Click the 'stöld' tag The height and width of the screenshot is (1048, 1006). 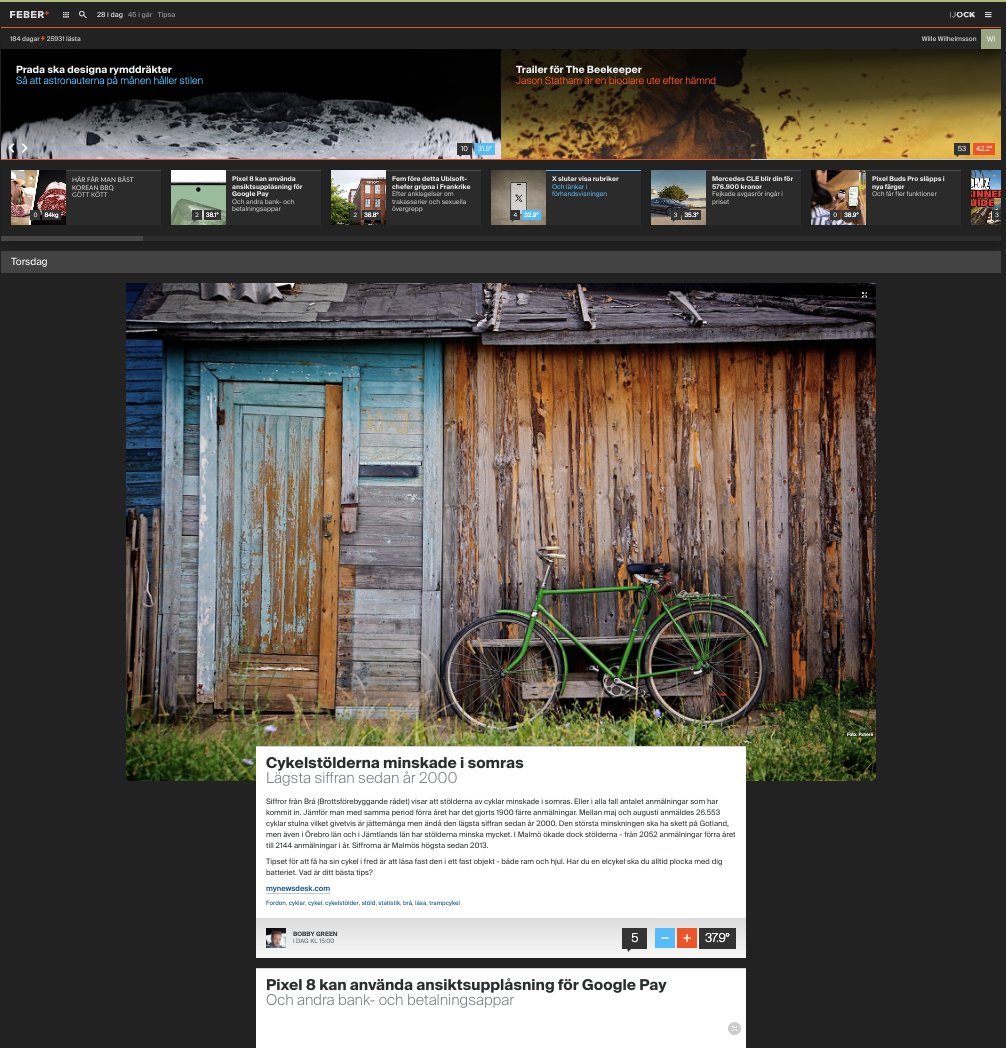click(x=368, y=903)
